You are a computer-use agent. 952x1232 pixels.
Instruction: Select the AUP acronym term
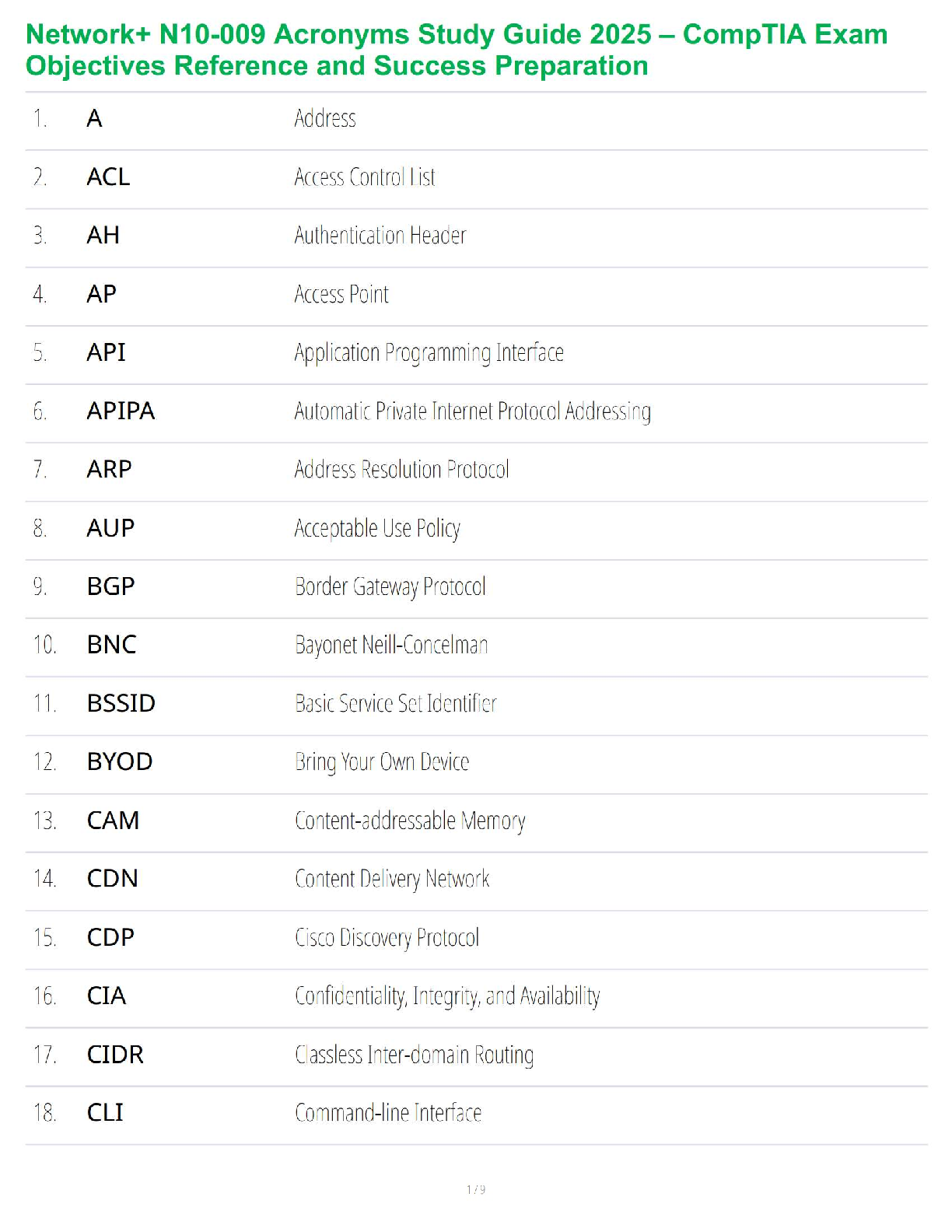click(110, 528)
